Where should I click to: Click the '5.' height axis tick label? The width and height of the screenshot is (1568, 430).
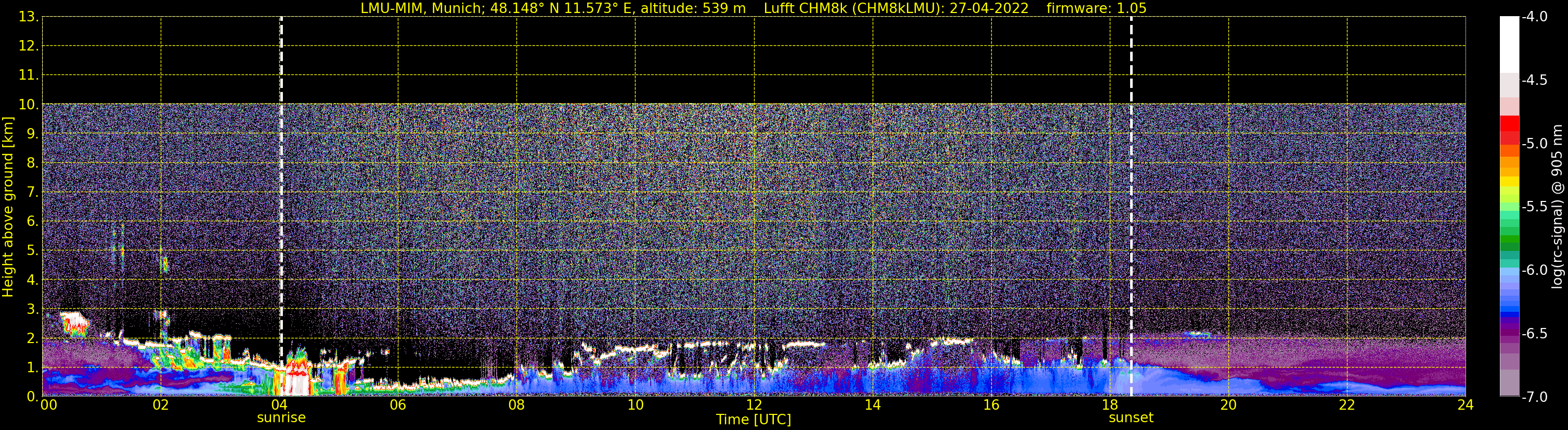(32, 251)
